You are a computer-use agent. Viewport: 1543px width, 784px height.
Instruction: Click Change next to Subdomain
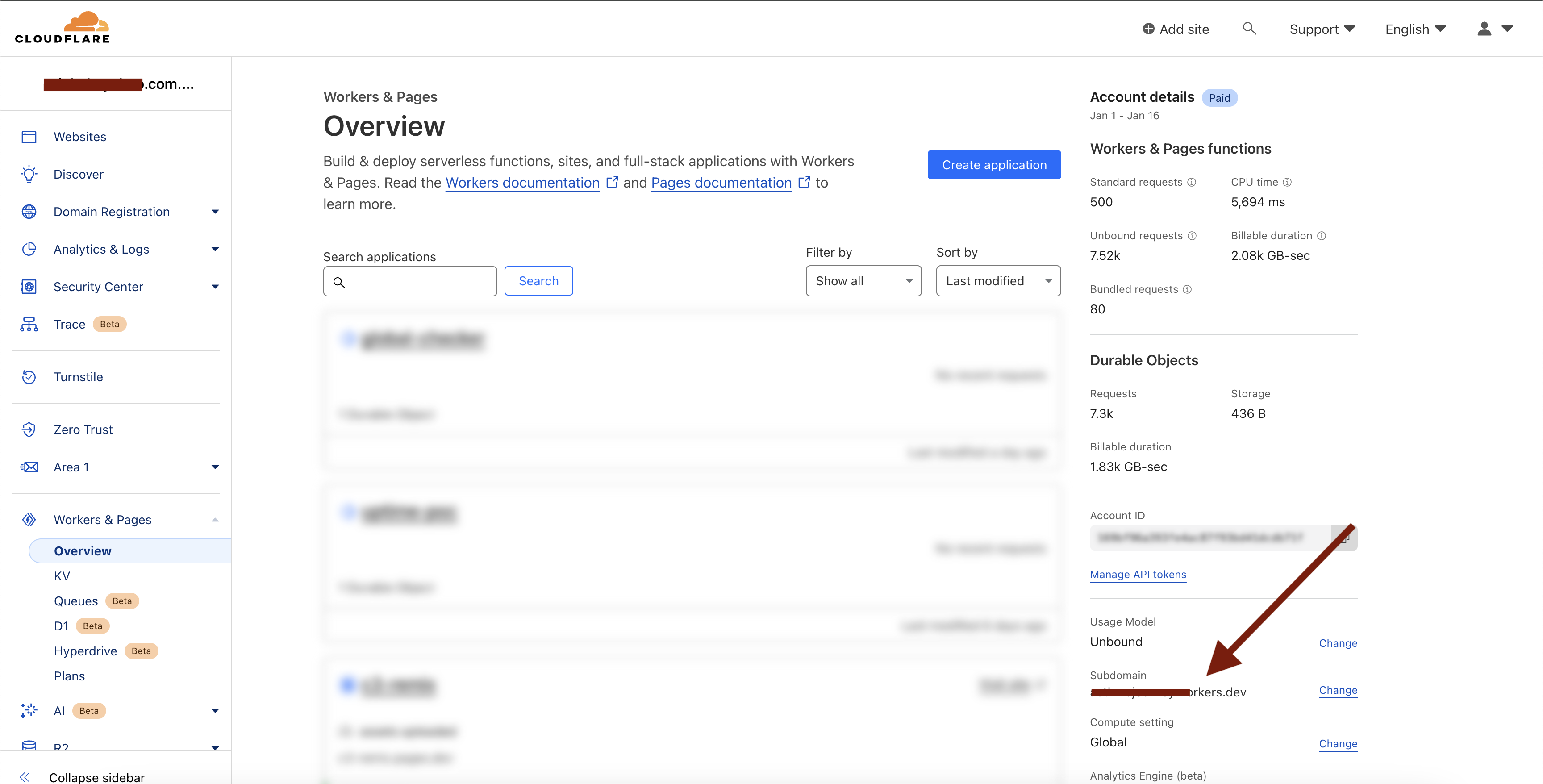[1338, 690]
